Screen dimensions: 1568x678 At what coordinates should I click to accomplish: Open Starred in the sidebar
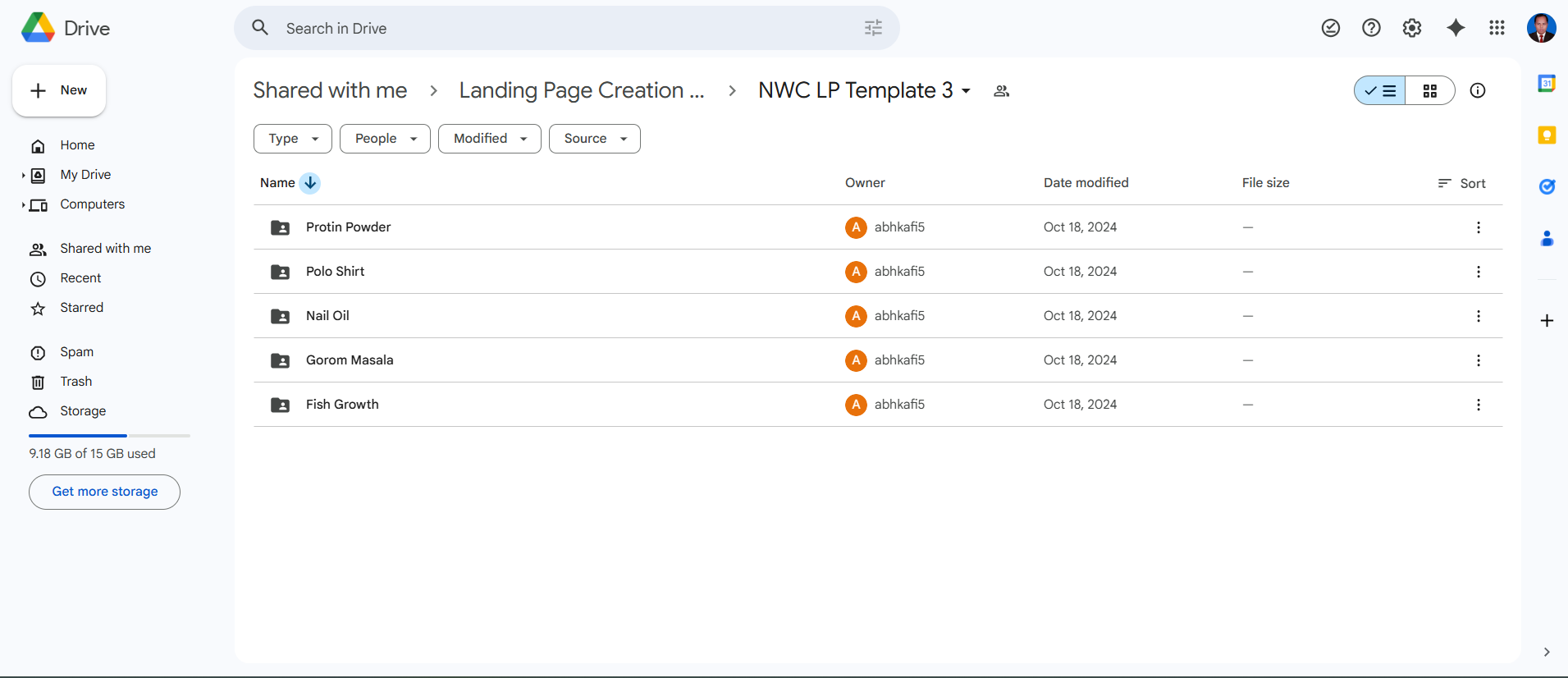click(81, 308)
